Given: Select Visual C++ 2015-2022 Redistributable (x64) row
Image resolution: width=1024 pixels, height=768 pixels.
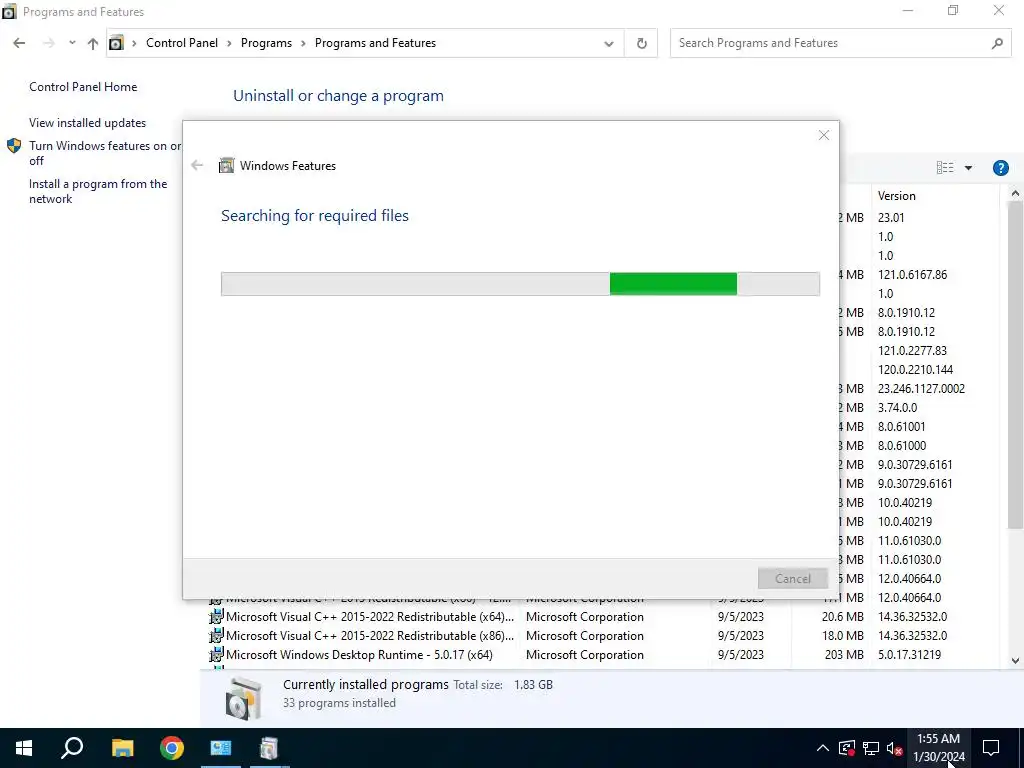Looking at the screenshot, I should (x=602, y=616).
